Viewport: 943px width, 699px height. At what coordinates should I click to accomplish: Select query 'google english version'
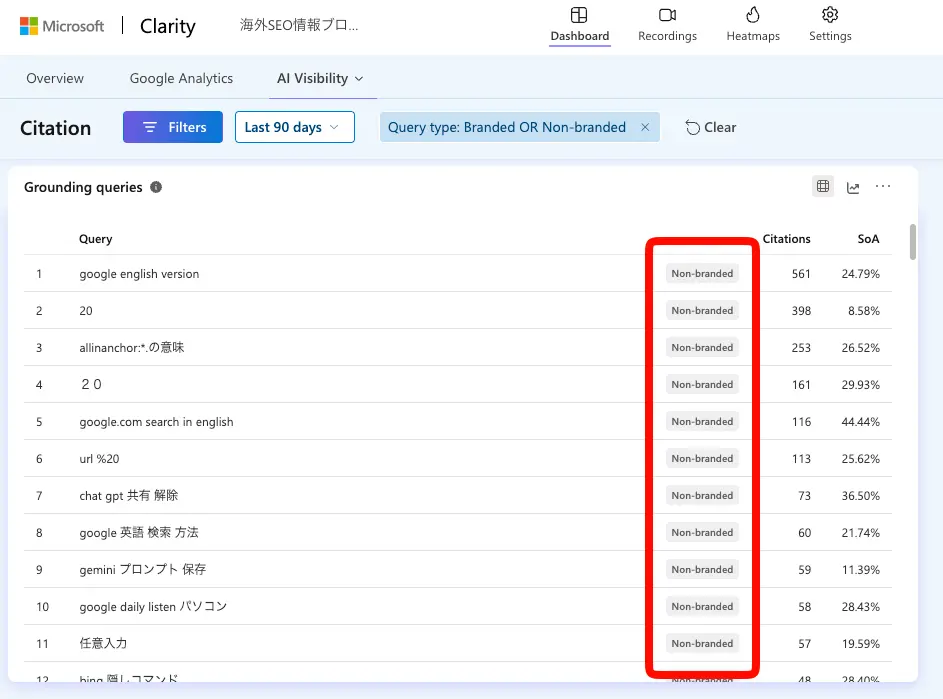(x=139, y=274)
